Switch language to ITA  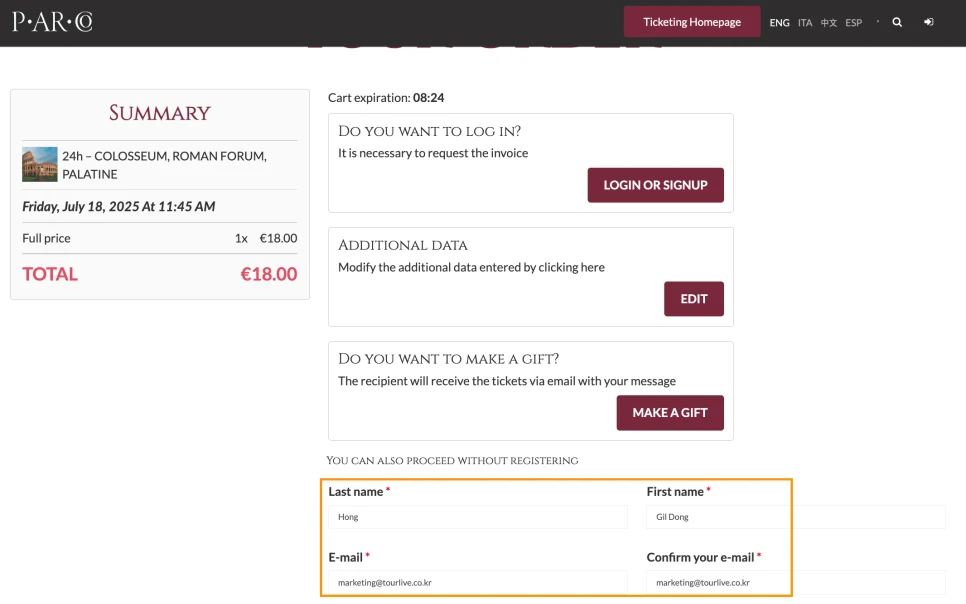point(805,22)
